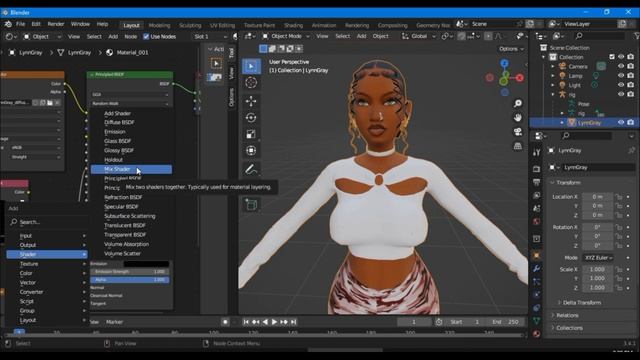Image resolution: width=640 pixels, height=360 pixels.
Task: Hide the Light in the outliner
Action: tap(621, 85)
